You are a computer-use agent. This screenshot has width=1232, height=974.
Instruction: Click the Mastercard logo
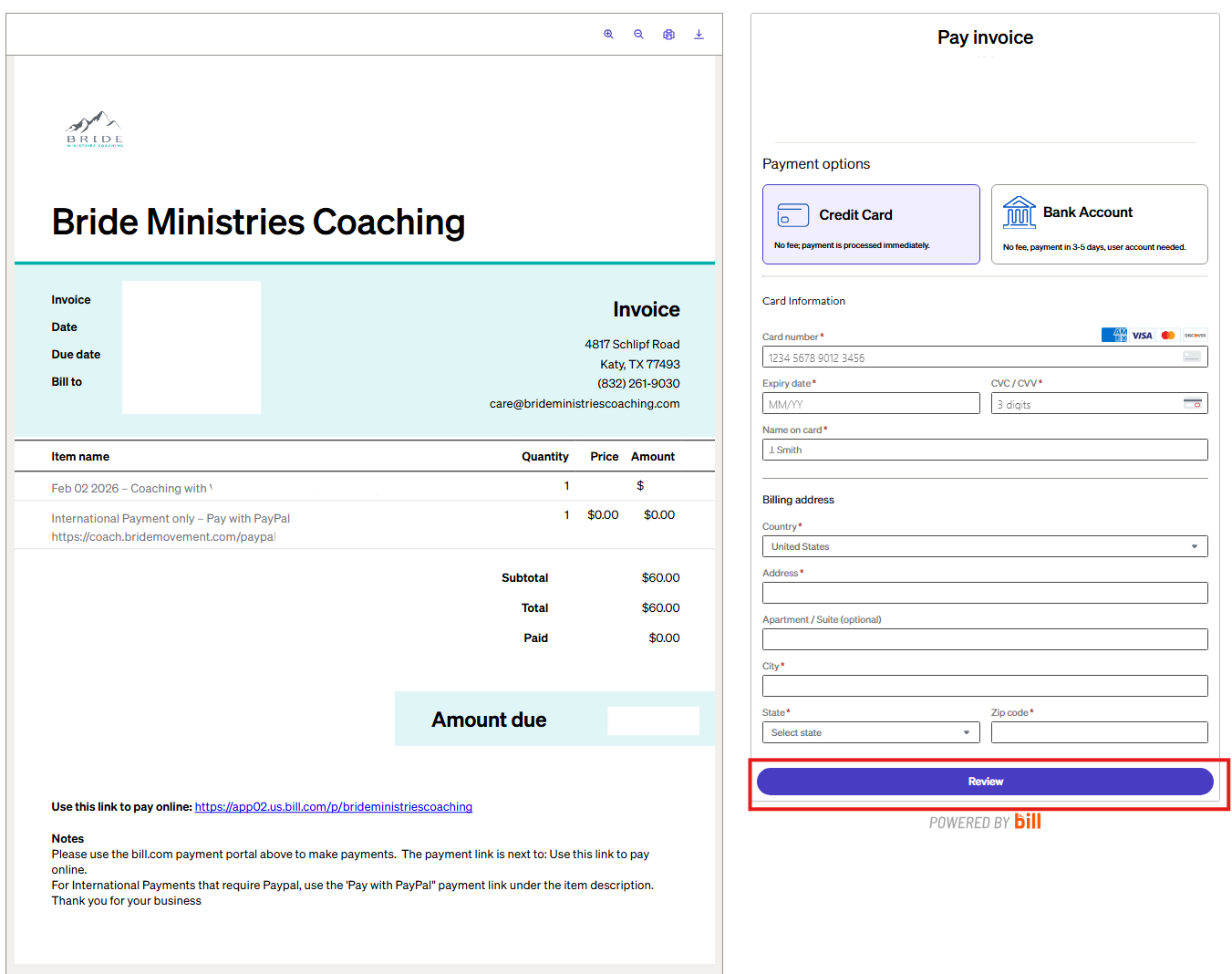point(1168,335)
